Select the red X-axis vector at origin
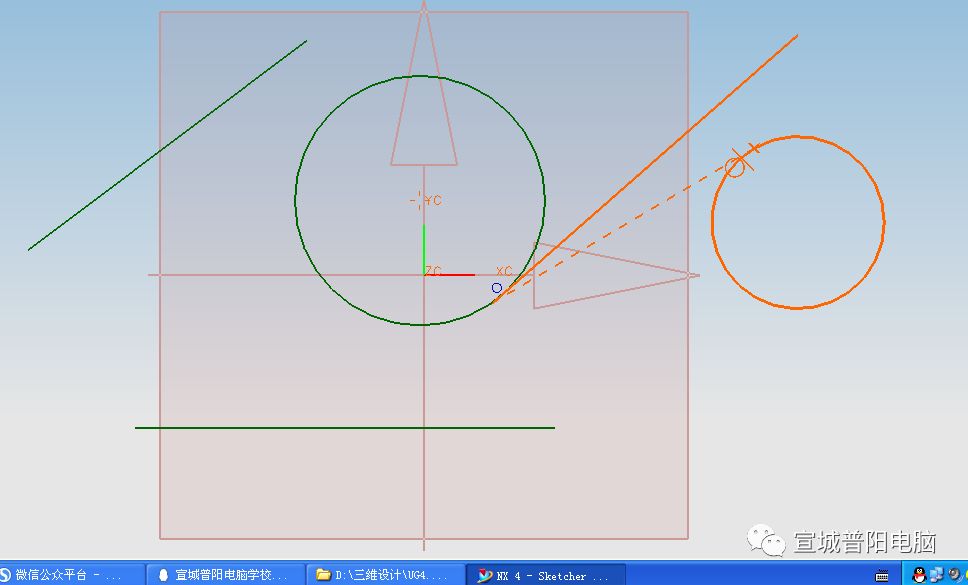Image resolution: width=968 pixels, height=585 pixels. 449,275
